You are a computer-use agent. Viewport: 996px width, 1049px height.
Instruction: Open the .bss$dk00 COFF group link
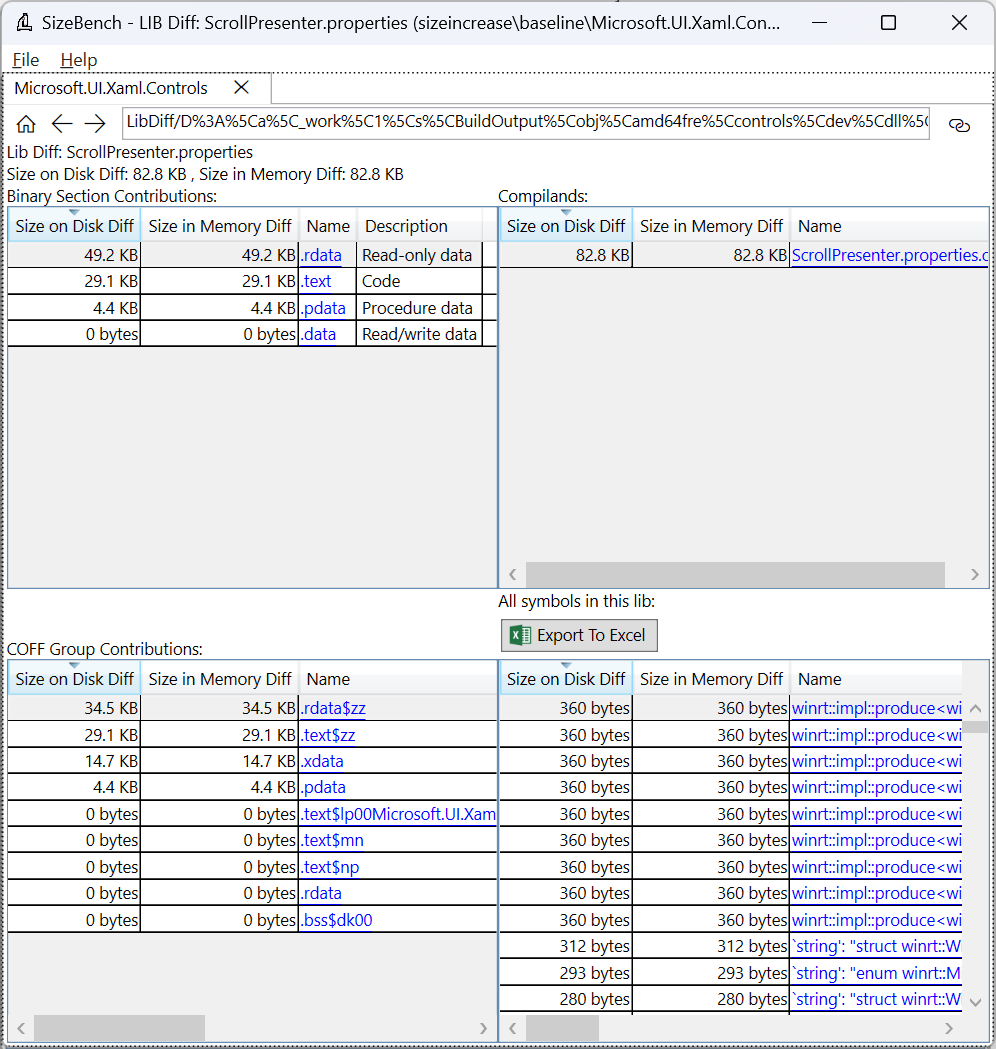click(337, 919)
